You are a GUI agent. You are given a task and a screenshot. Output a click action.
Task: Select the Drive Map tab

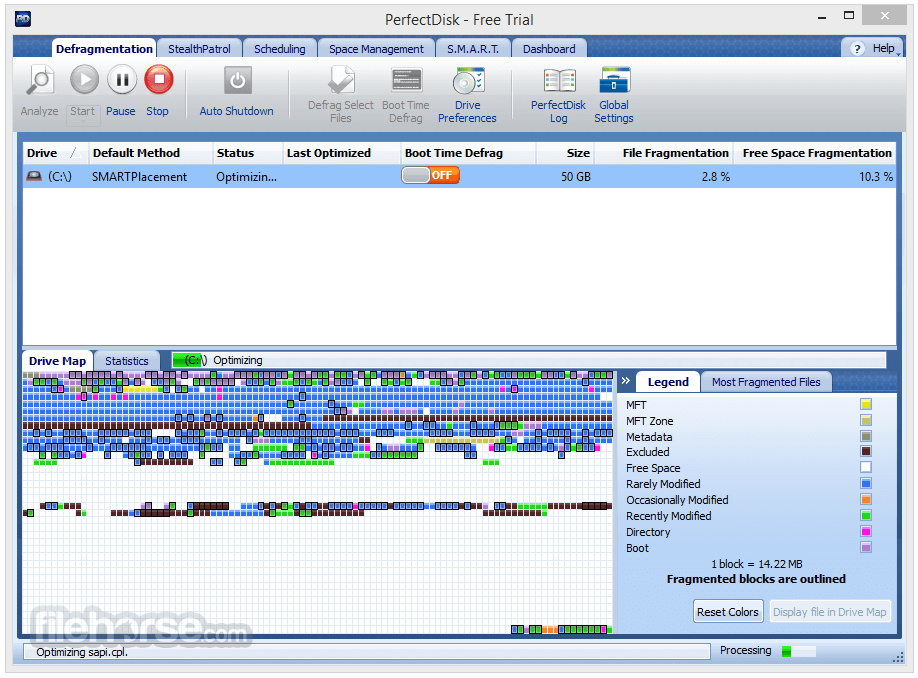coord(57,361)
